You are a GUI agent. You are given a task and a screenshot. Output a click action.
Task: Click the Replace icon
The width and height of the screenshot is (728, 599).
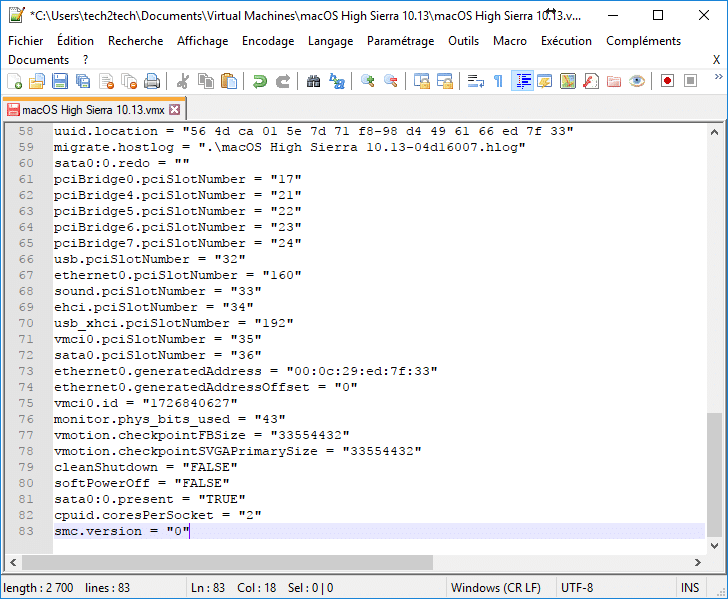coord(337,82)
